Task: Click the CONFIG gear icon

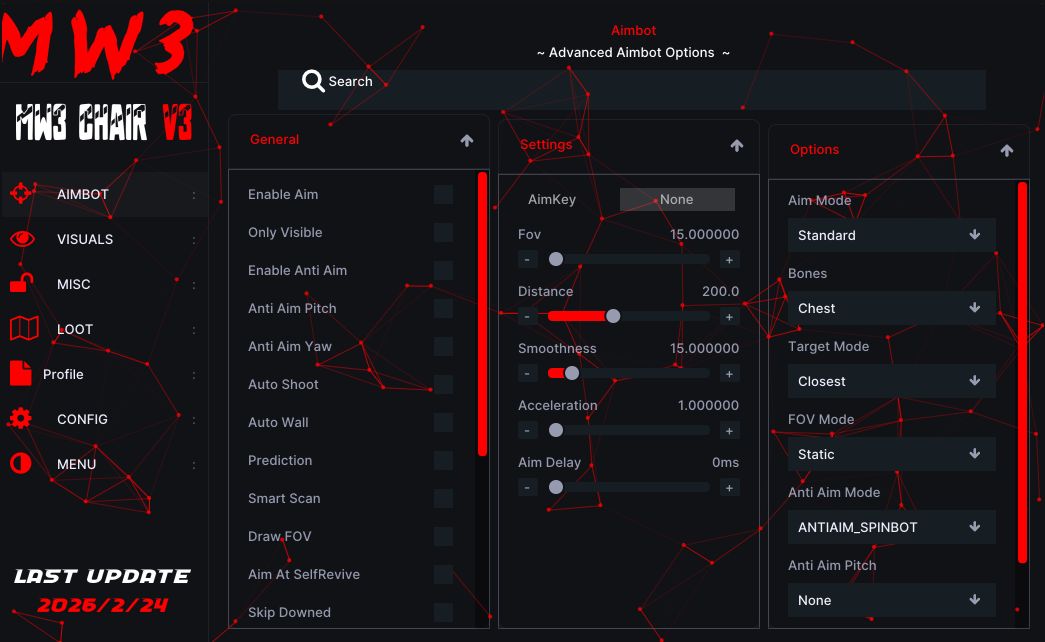Action: tap(21, 419)
